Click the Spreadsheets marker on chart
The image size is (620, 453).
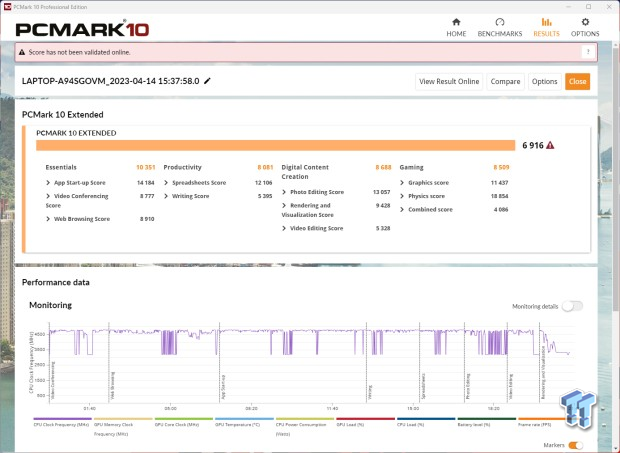pos(423,386)
